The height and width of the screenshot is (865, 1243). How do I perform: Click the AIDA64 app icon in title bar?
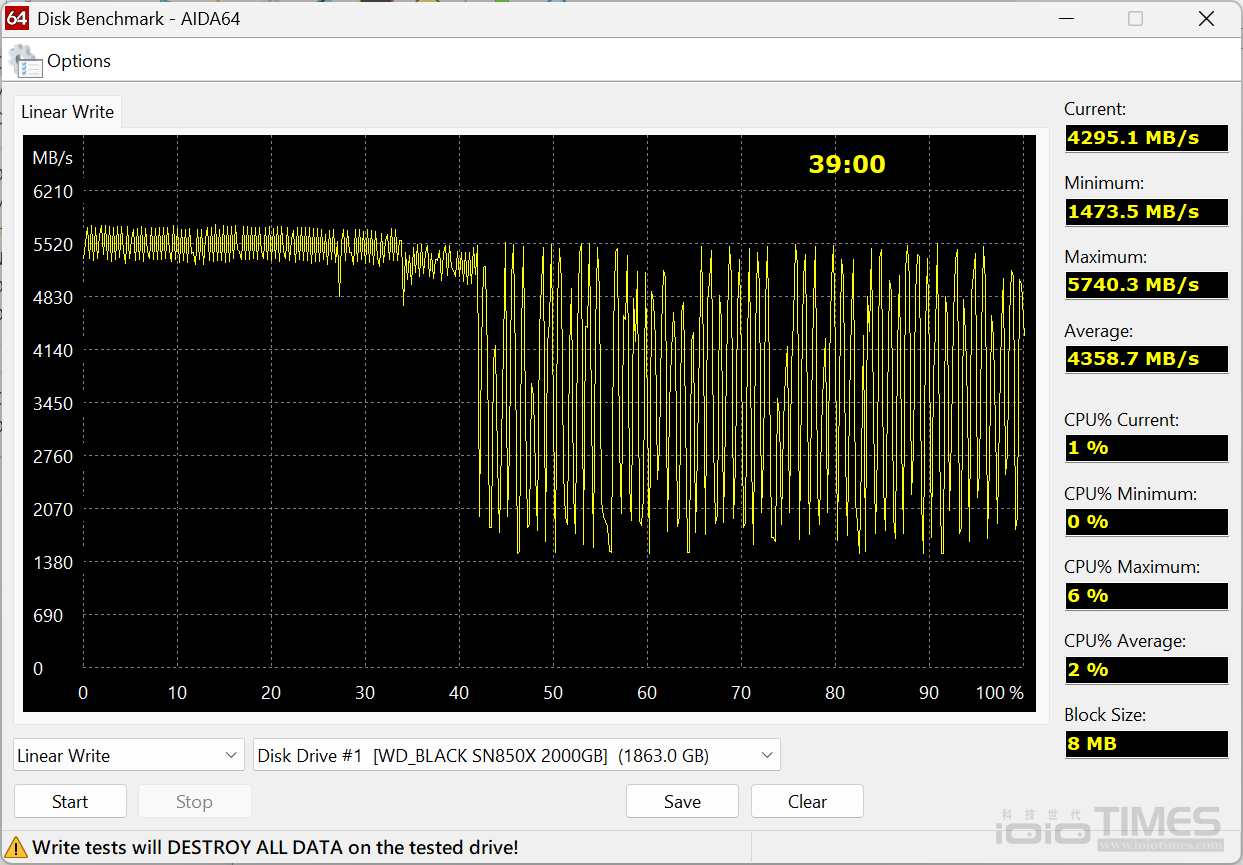tap(17, 18)
